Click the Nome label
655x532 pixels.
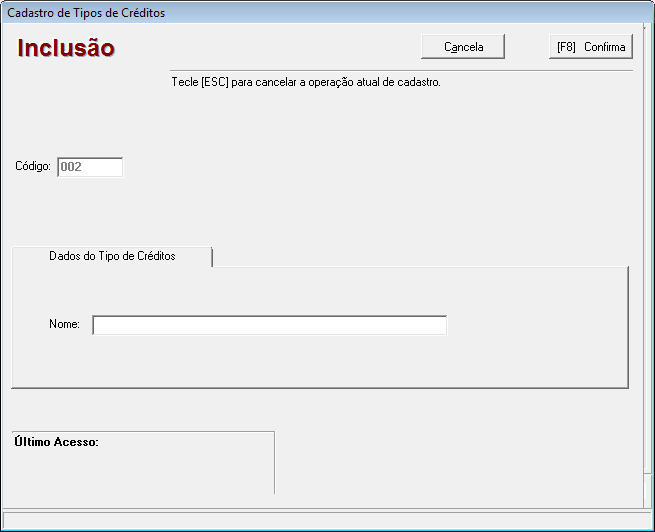click(x=64, y=325)
